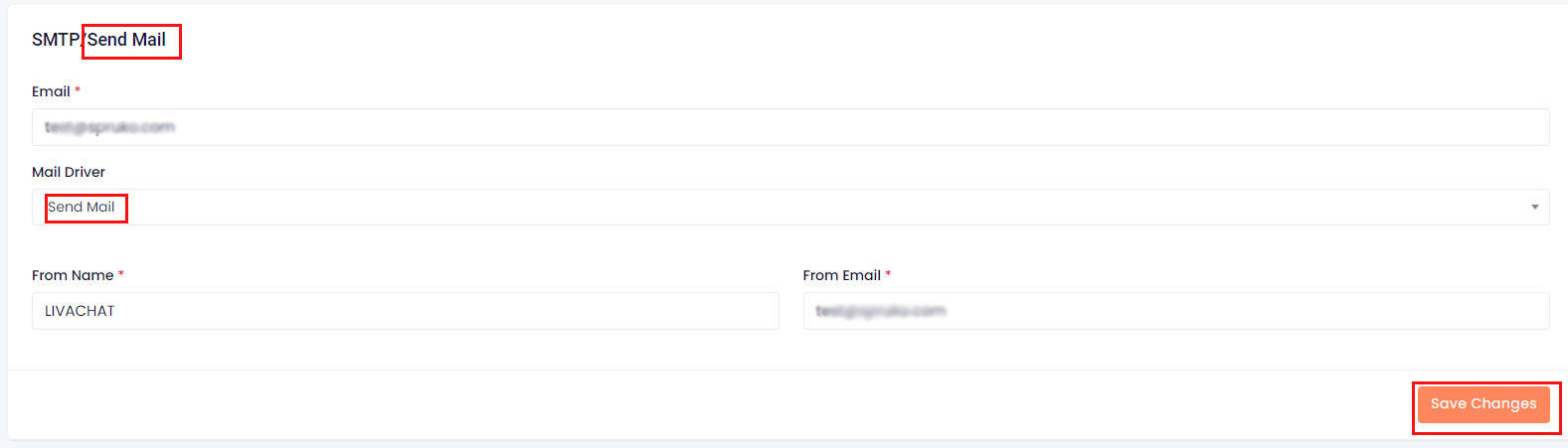Click the Email field label
Image resolution: width=1568 pixels, height=448 pixels.
coord(51,91)
